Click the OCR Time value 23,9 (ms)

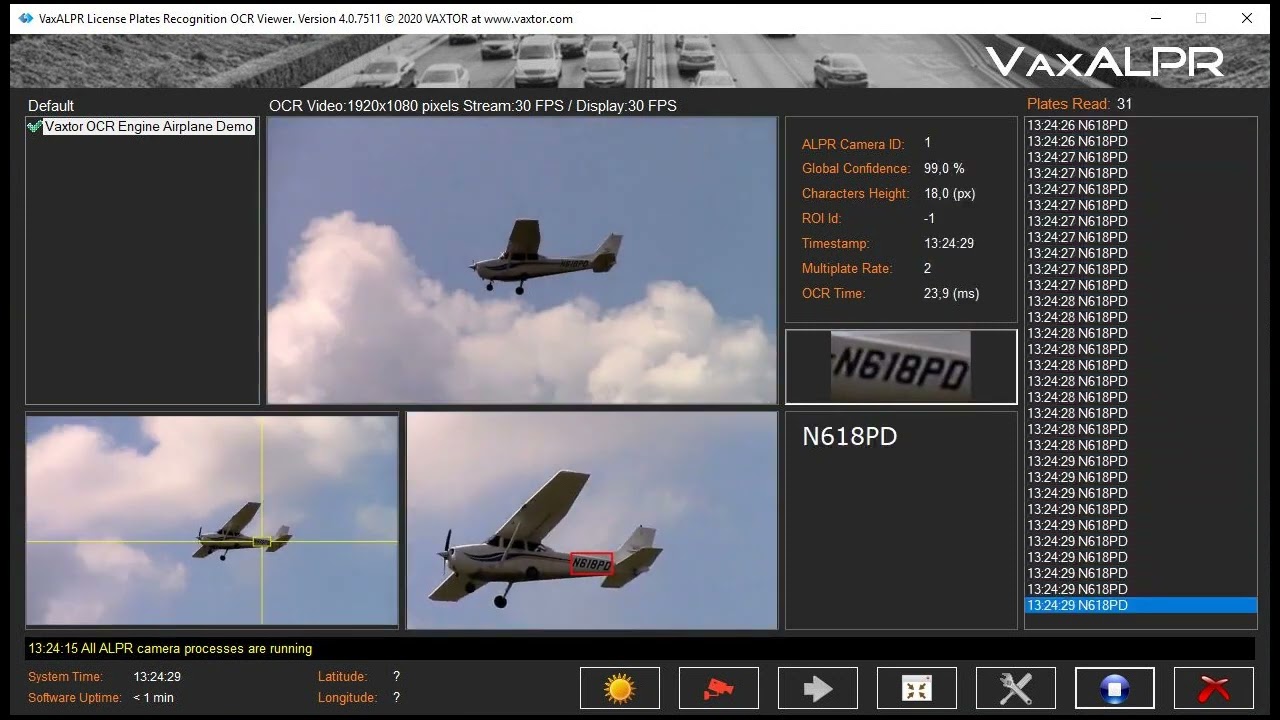coord(952,293)
